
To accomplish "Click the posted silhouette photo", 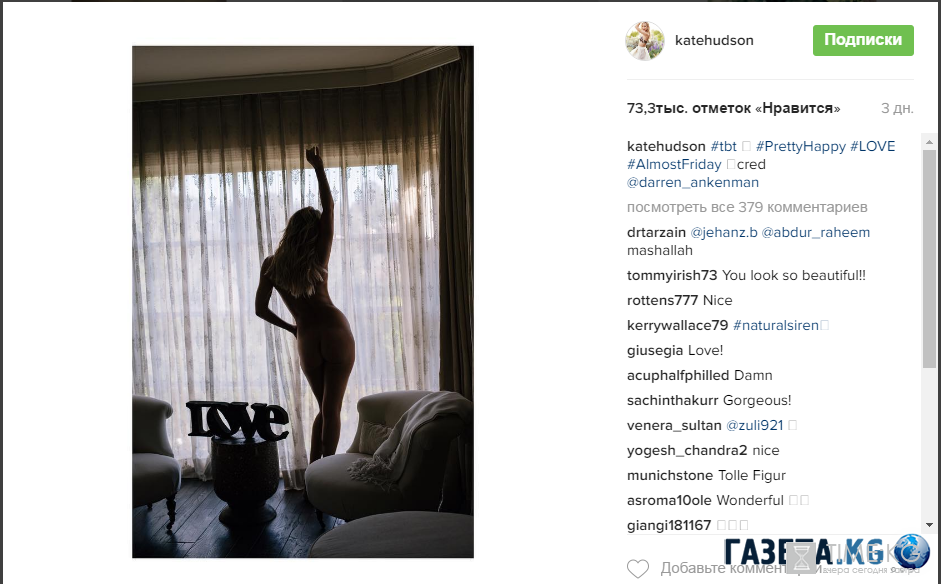I will (x=303, y=302).
